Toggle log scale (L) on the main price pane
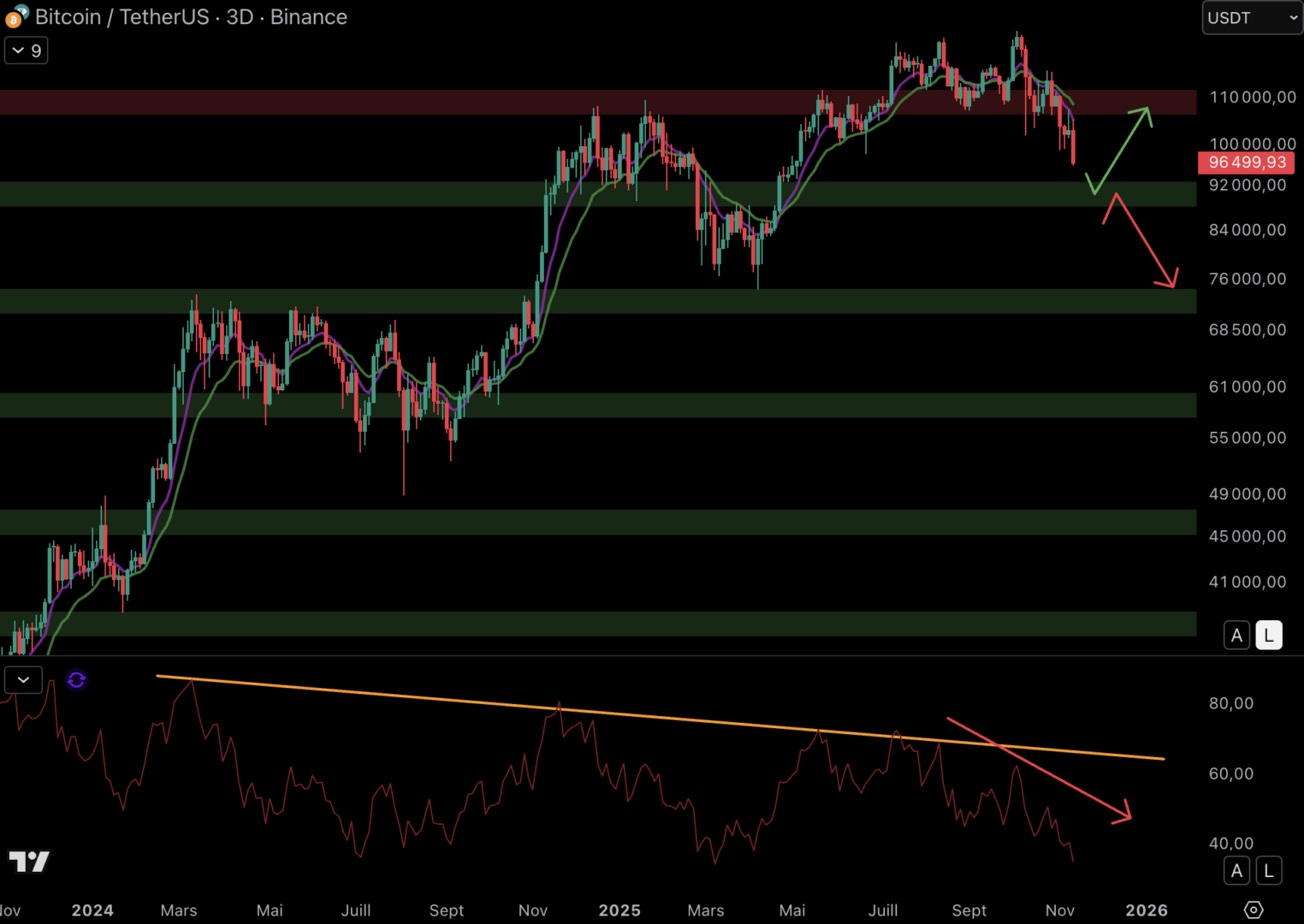Screen dimensions: 1304x924 click(1268, 636)
